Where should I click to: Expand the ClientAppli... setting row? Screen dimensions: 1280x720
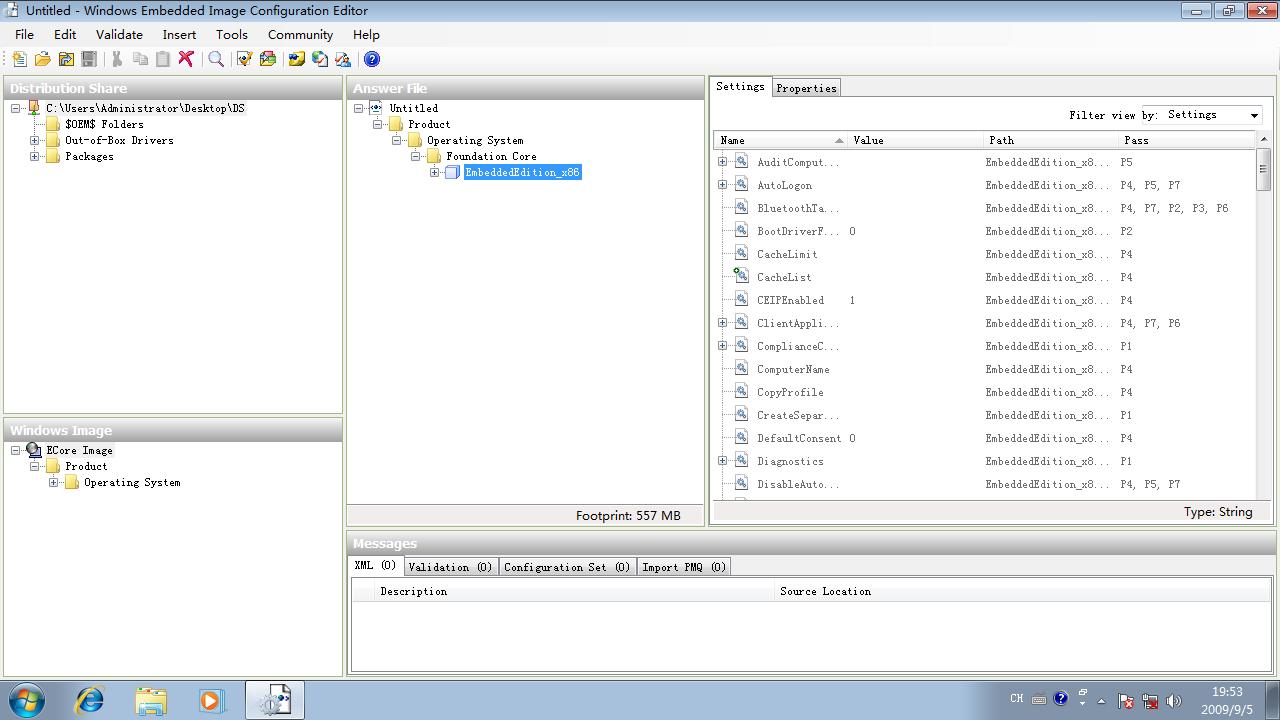click(722, 323)
